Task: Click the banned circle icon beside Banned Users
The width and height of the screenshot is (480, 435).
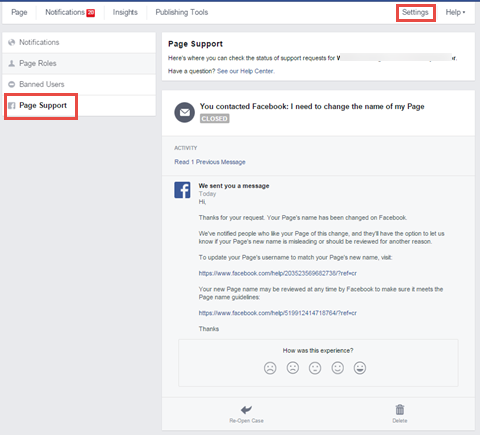Action: click(12, 84)
